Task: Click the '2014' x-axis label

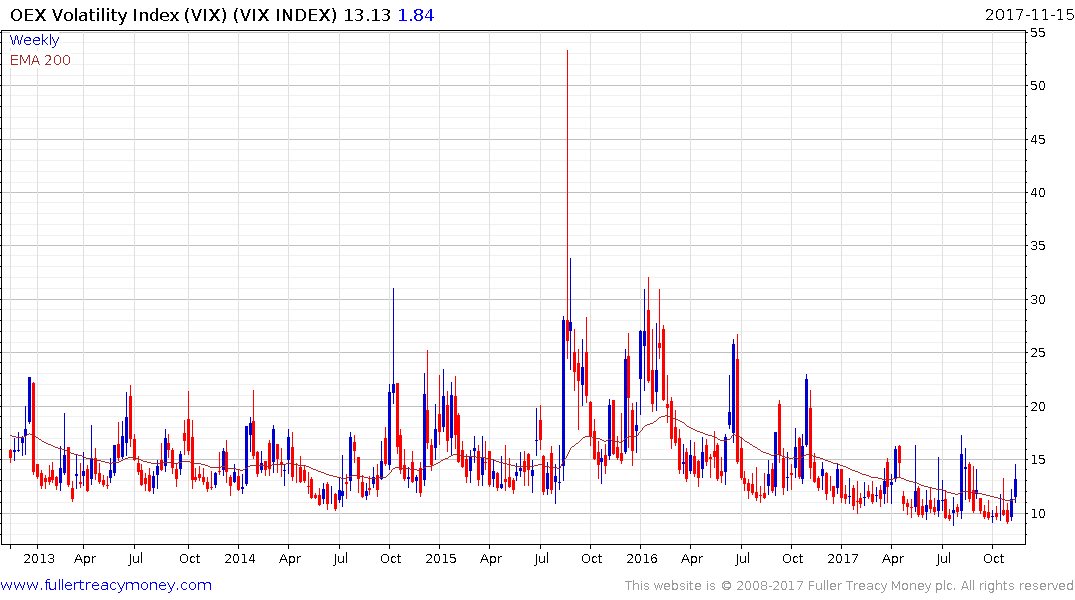Action: tap(240, 558)
